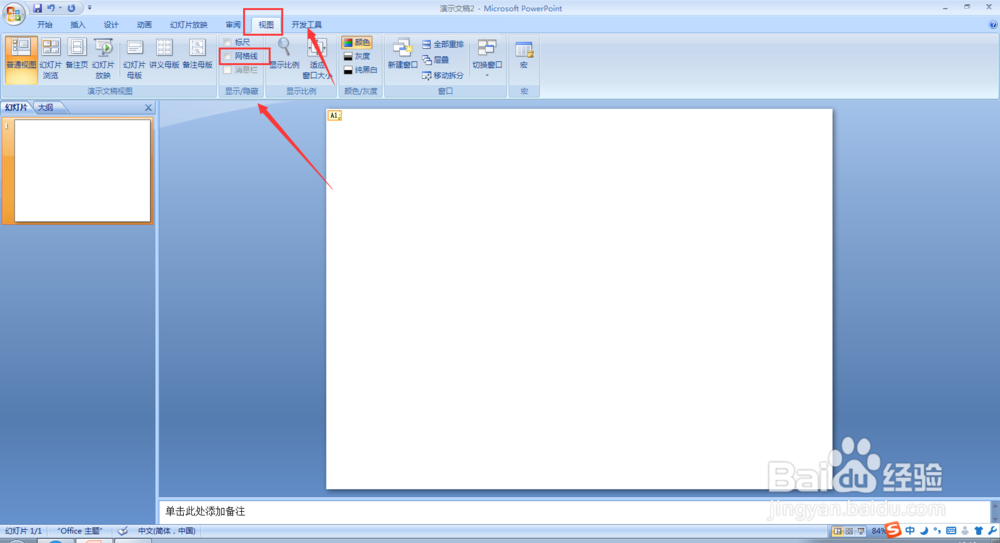Open the 开发工具 Developer tab
The width and height of the screenshot is (1000, 543).
click(x=307, y=25)
